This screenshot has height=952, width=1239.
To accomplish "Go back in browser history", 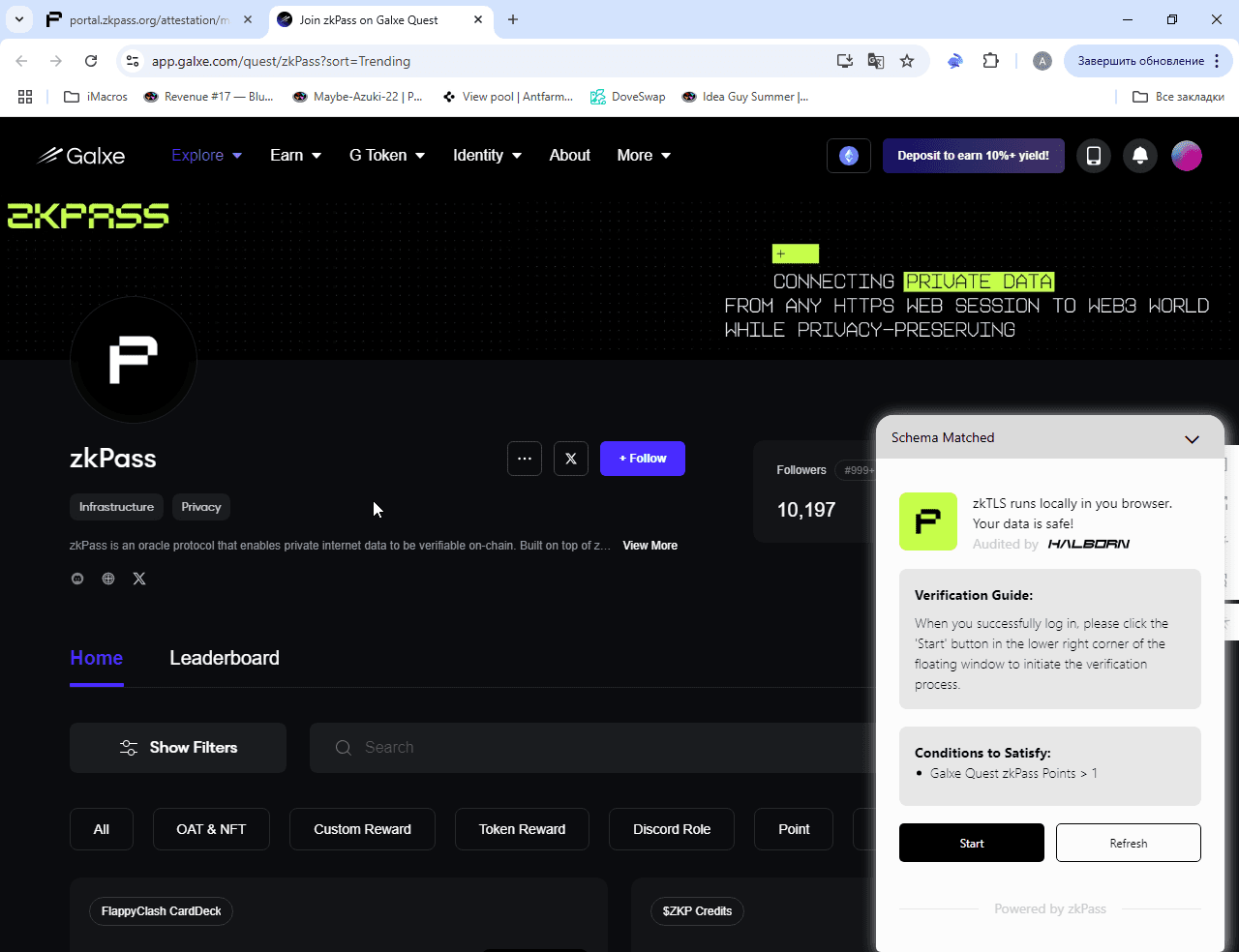I will point(21,61).
